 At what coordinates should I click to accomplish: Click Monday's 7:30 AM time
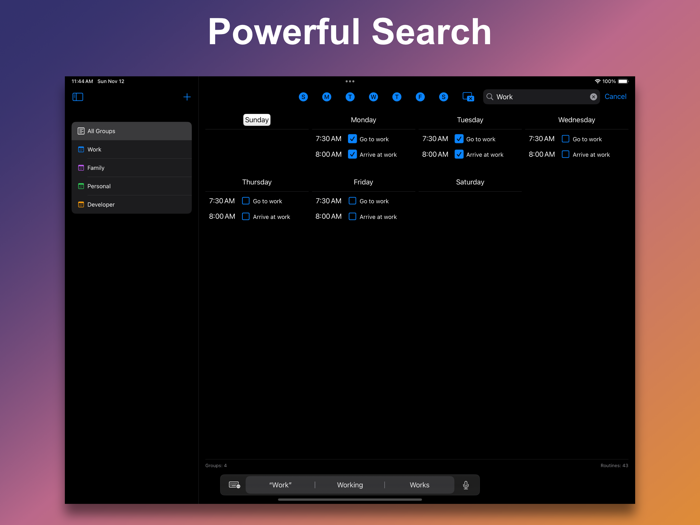click(329, 139)
